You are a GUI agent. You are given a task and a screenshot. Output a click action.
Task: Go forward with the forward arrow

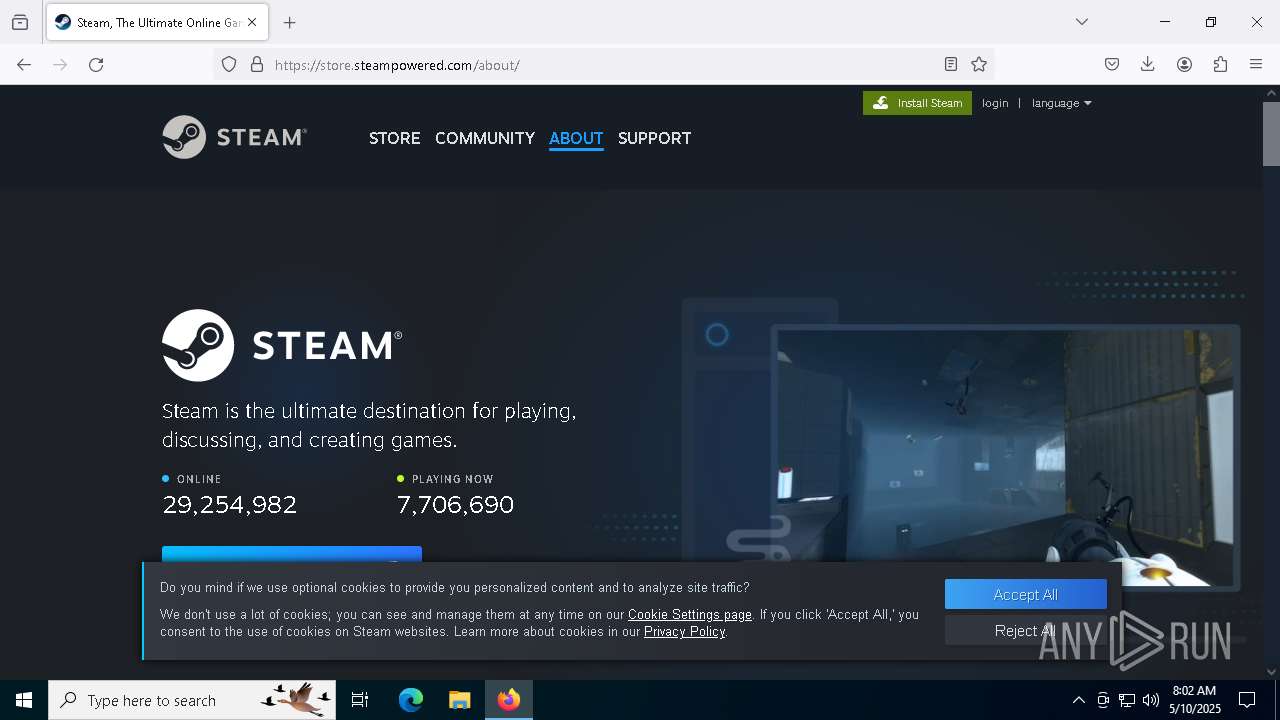pos(60,64)
